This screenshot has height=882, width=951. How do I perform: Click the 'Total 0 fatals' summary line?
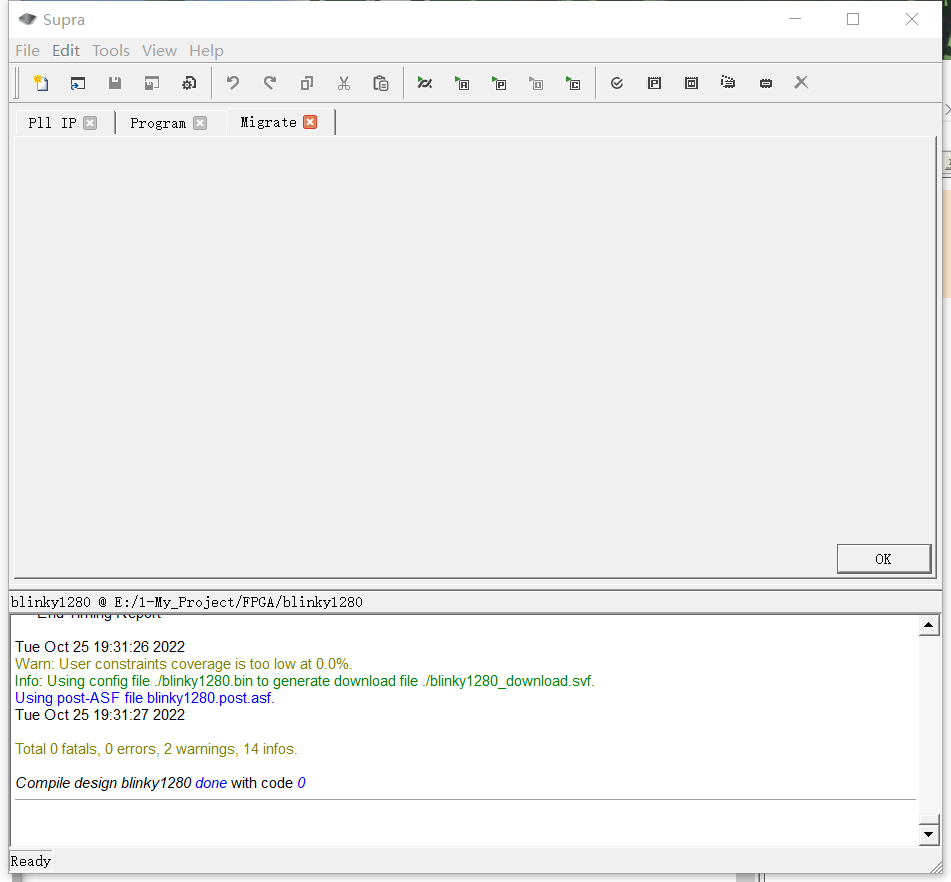(156, 749)
